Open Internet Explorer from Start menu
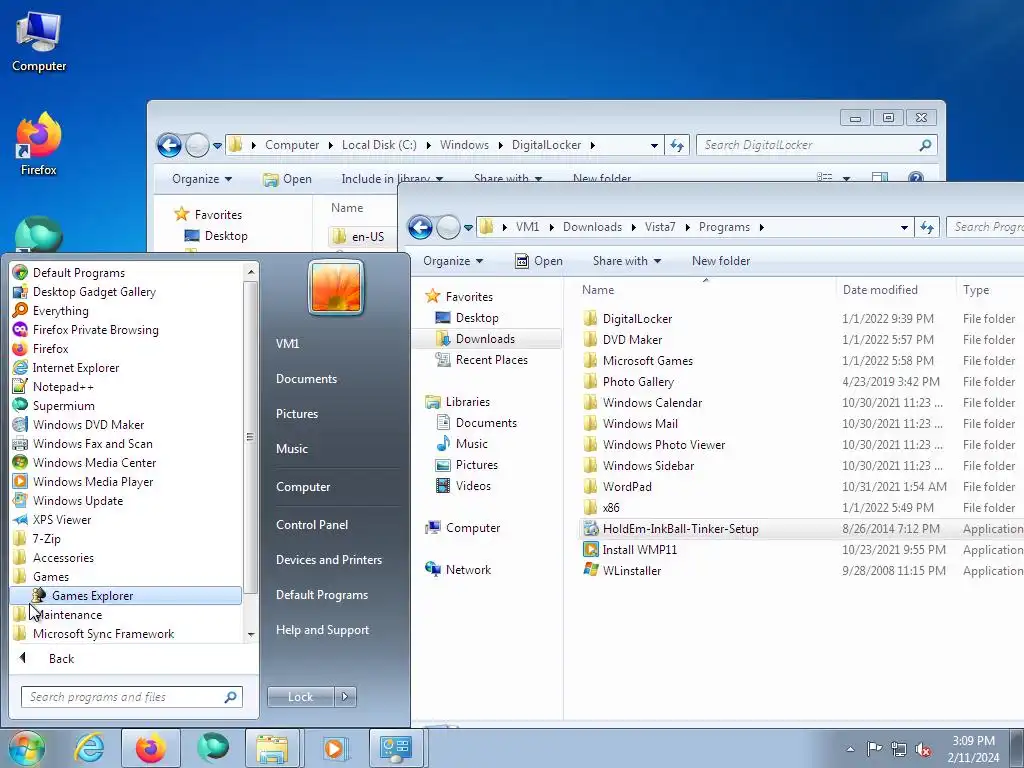The width and height of the screenshot is (1024, 768). click(x=76, y=367)
